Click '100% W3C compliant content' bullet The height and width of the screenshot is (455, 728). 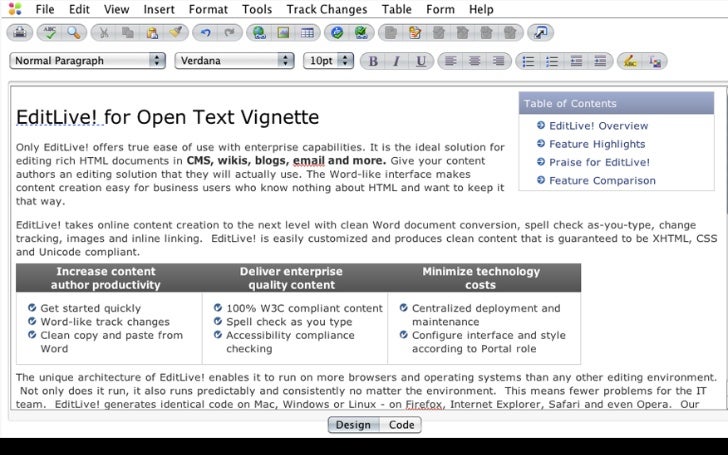click(x=305, y=308)
